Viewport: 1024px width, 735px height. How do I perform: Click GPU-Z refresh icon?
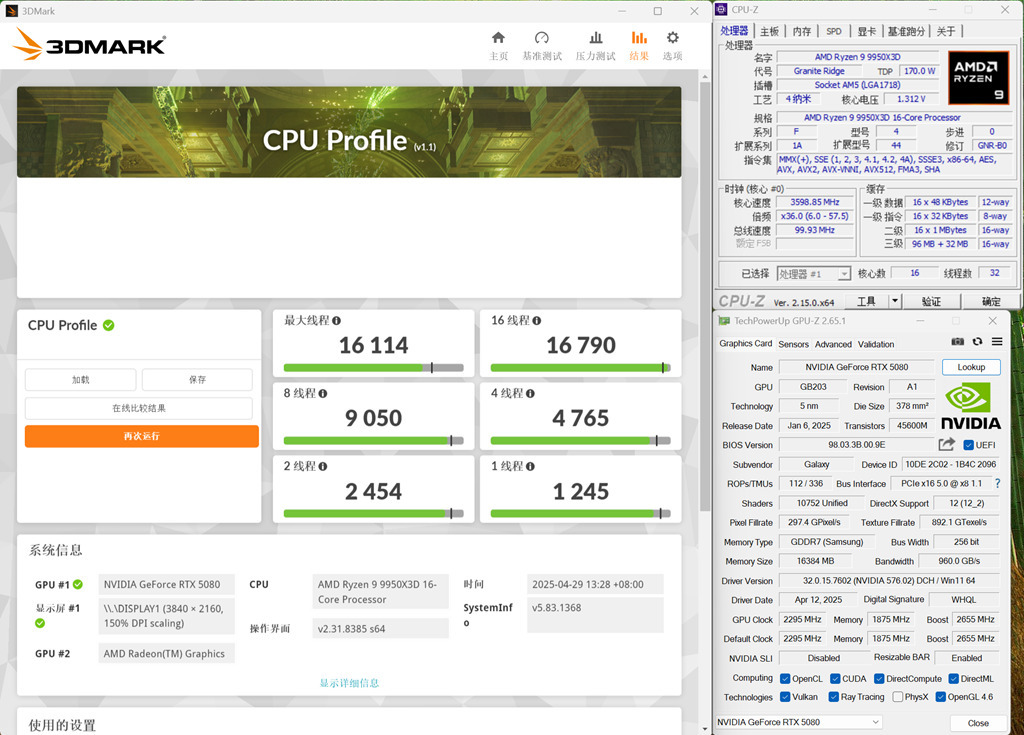tap(977, 342)
